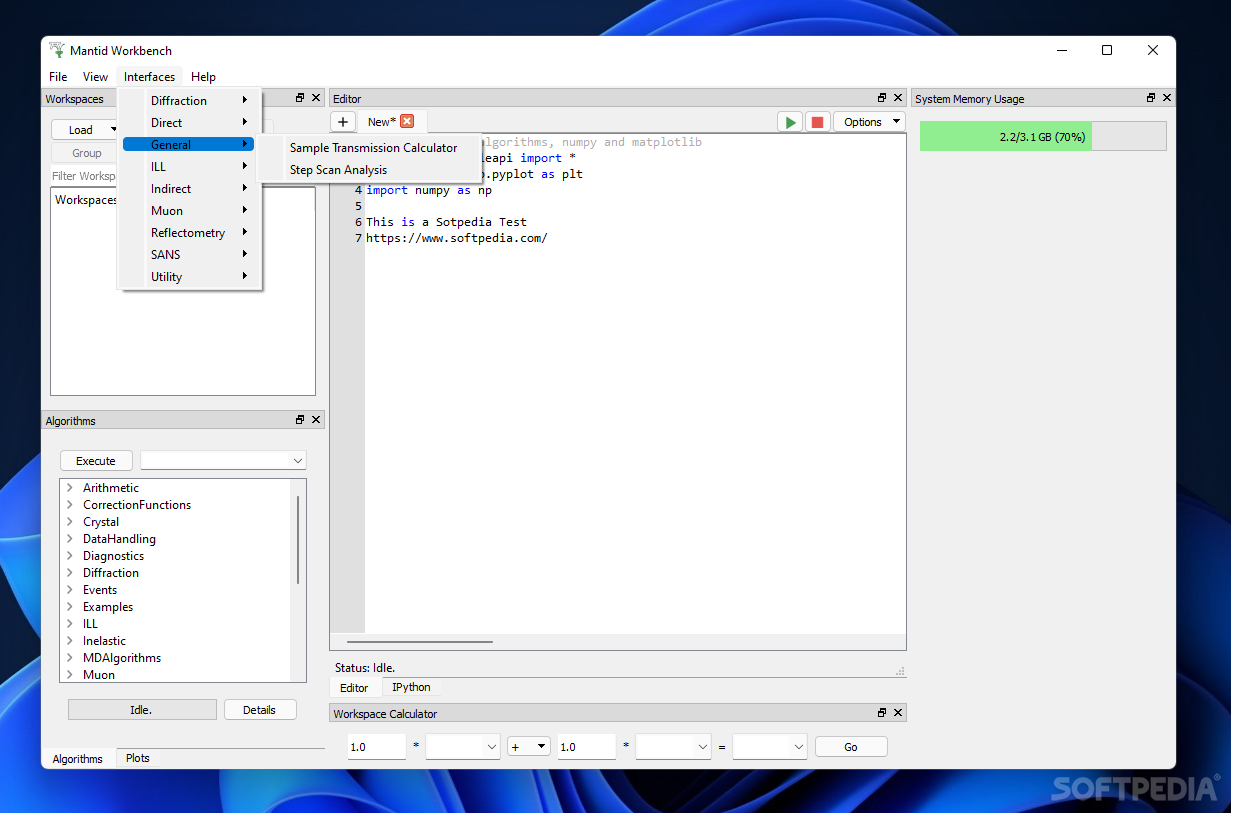Float the System Memory Usage panel
The height and width of the screenshot is (816, 1236).
point(1151,98)
